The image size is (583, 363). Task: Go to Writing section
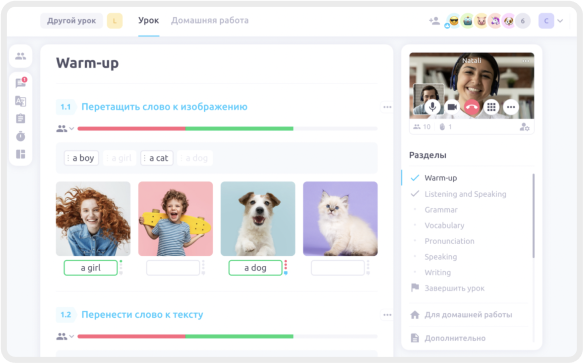pos(438,272)
